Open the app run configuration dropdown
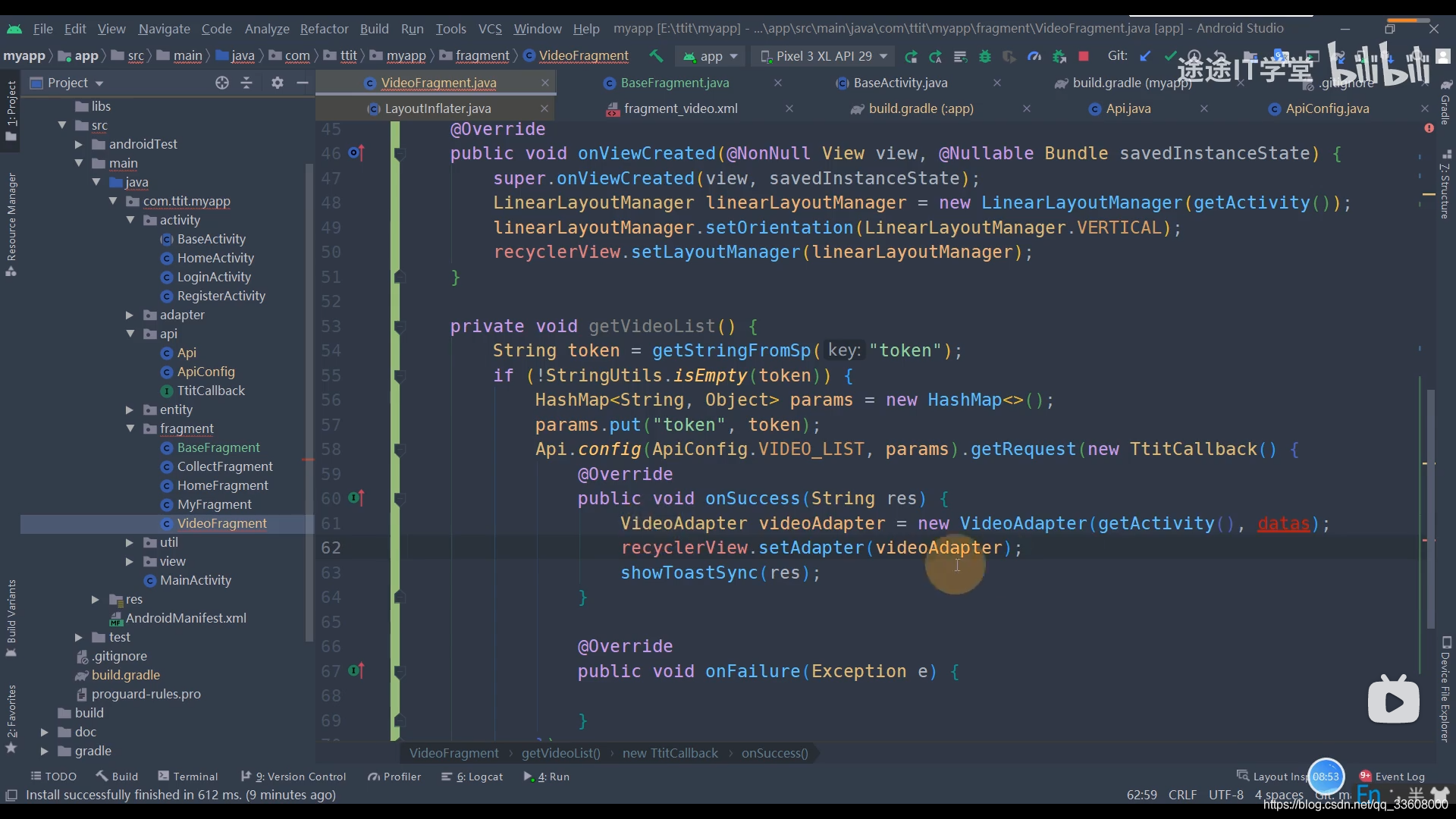The width and height of the screenshot is (1456, 819). pos(711,56)
